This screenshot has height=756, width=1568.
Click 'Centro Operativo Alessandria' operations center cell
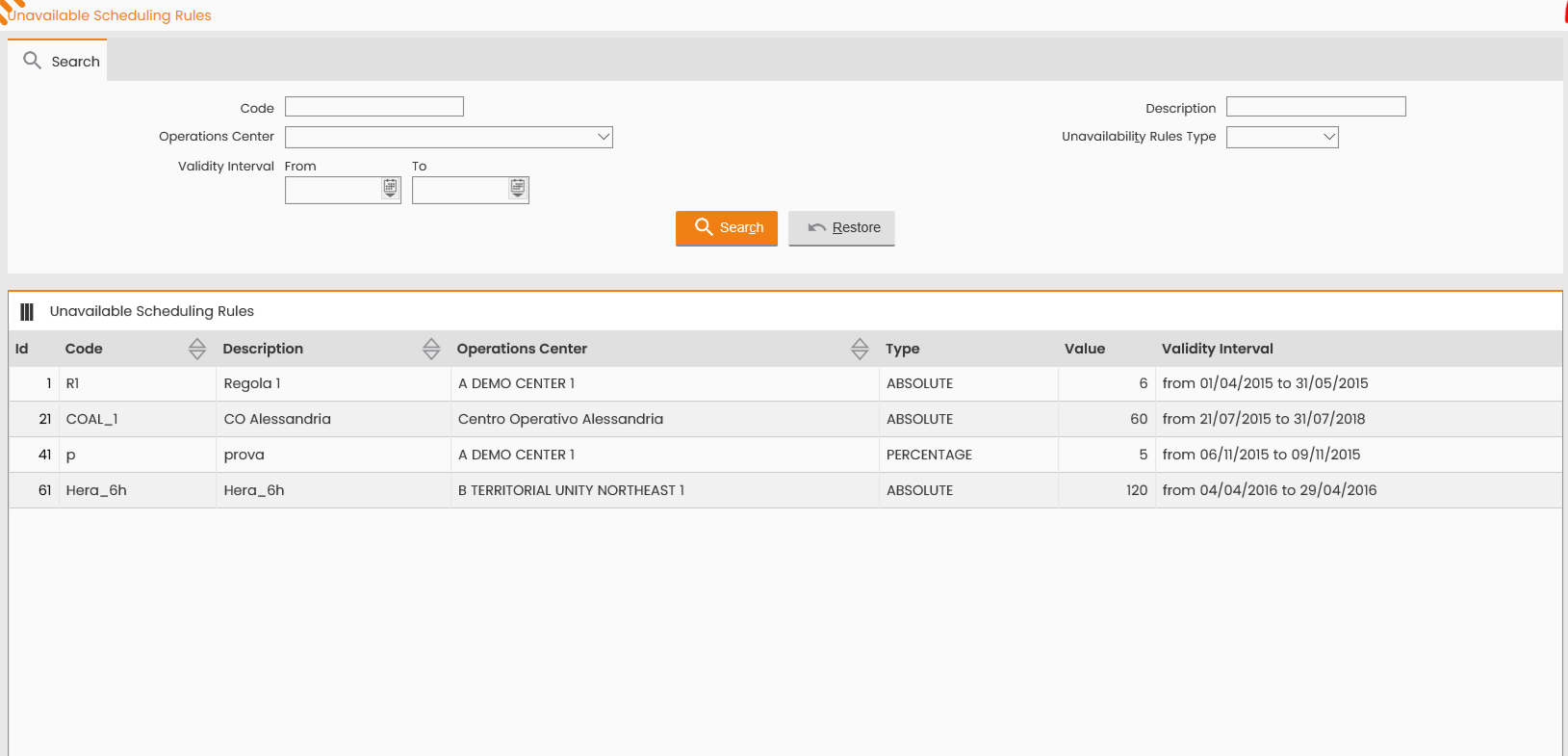pos(665,419)
